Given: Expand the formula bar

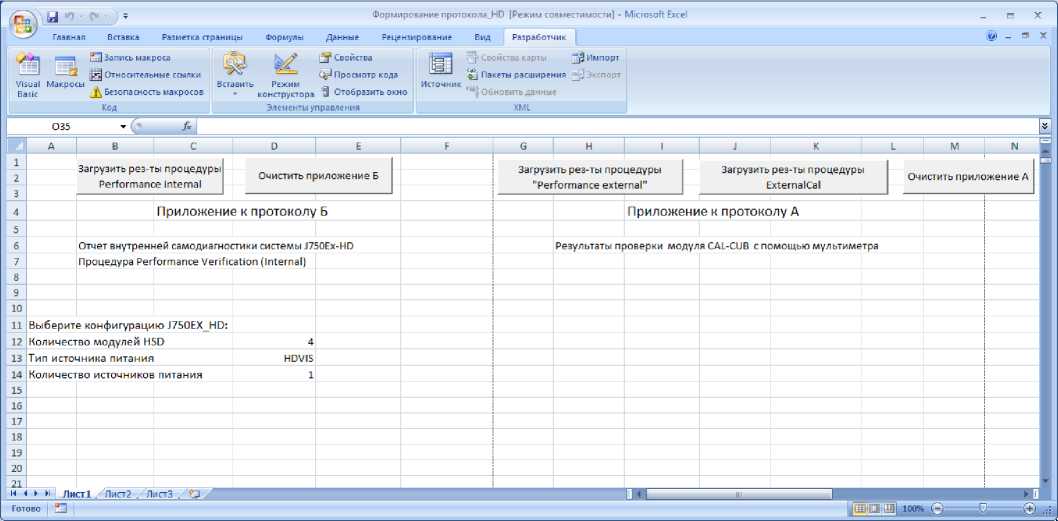Looking at the screenshot, I should click(x=1045, y=126).
